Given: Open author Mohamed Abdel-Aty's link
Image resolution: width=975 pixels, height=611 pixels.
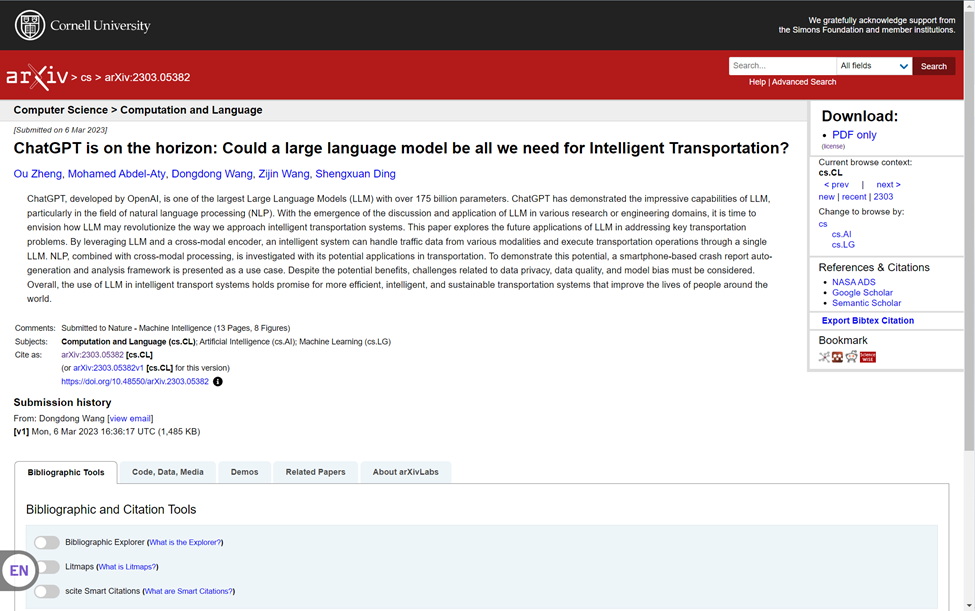Looking at the screenshot, I should (116, 174).
